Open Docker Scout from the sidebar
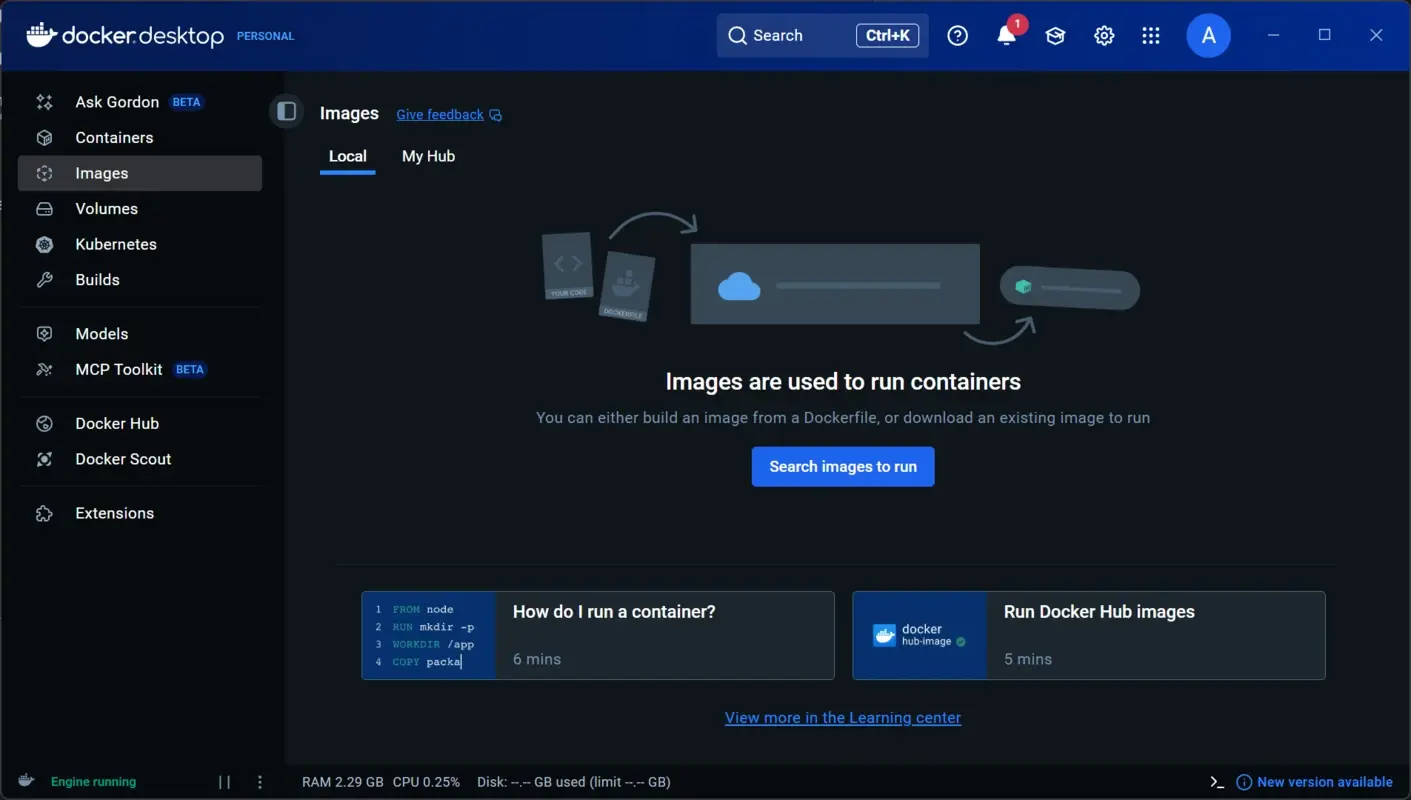Viewport: 1411px width, 800px height. pyautogui.click(x=122, y=459)
